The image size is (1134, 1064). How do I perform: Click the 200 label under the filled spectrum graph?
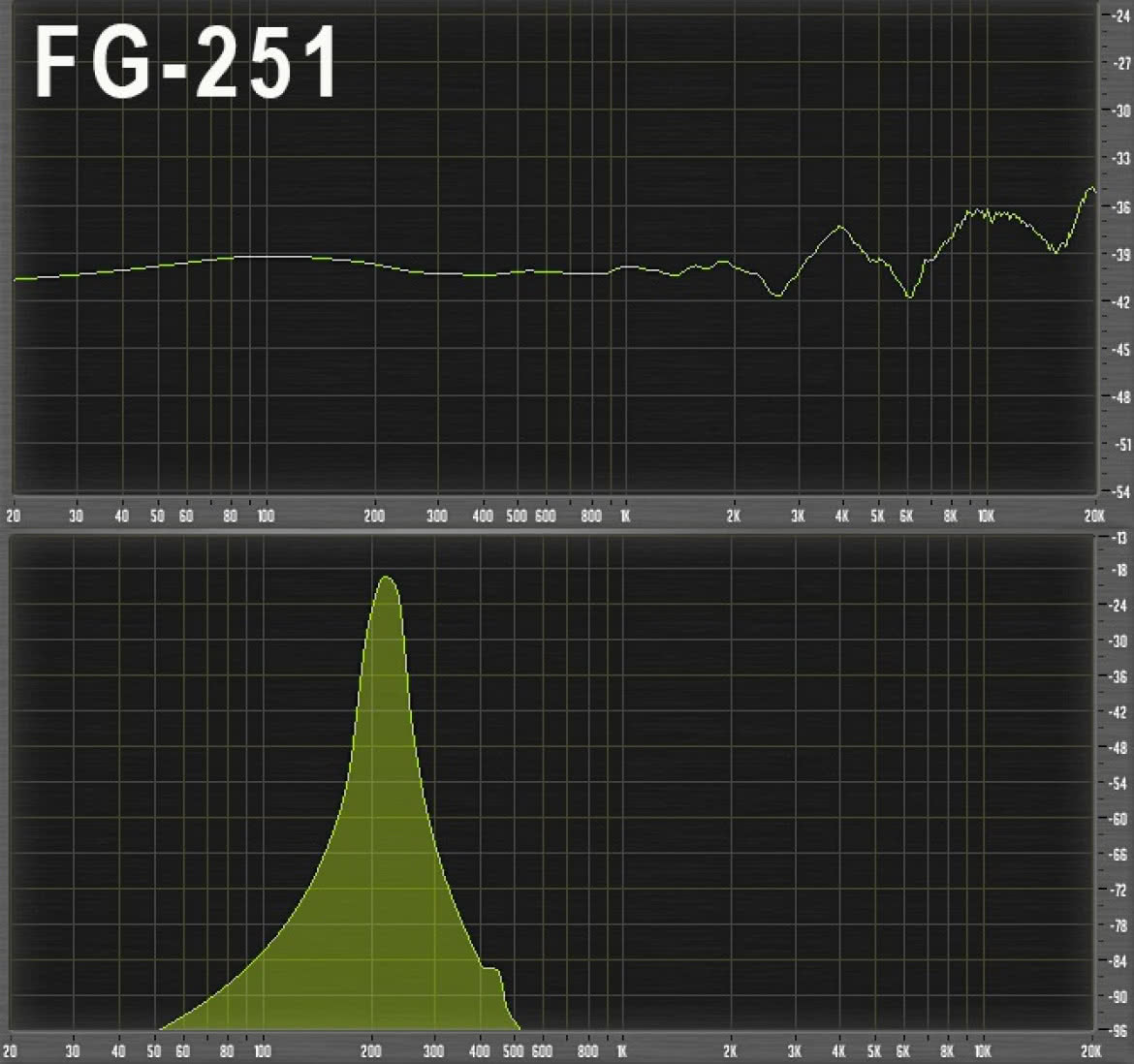371,1051
